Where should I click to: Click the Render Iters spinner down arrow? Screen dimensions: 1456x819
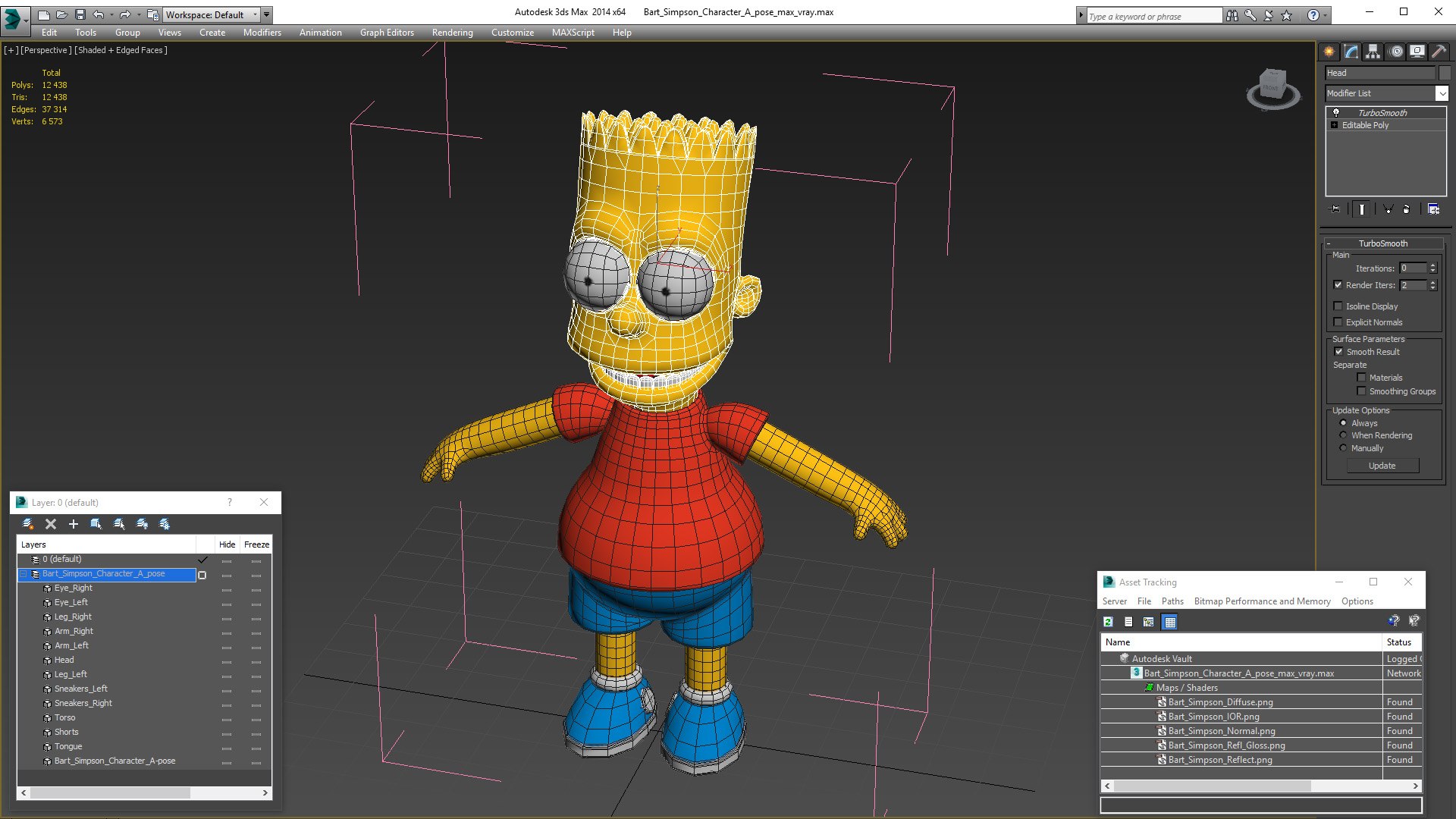pos(1432,288)
